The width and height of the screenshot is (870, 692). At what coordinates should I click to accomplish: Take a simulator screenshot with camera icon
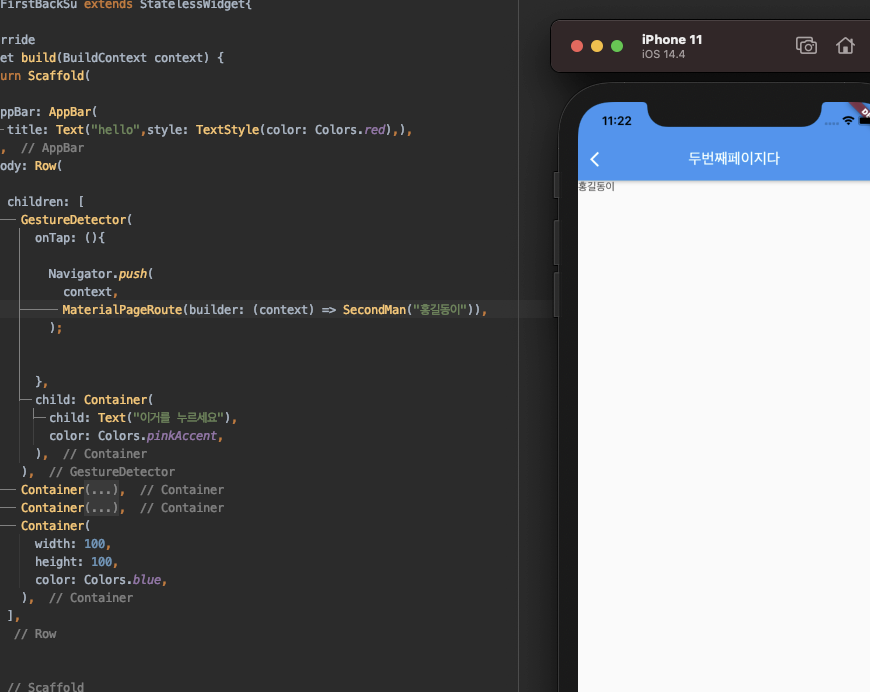806,46
